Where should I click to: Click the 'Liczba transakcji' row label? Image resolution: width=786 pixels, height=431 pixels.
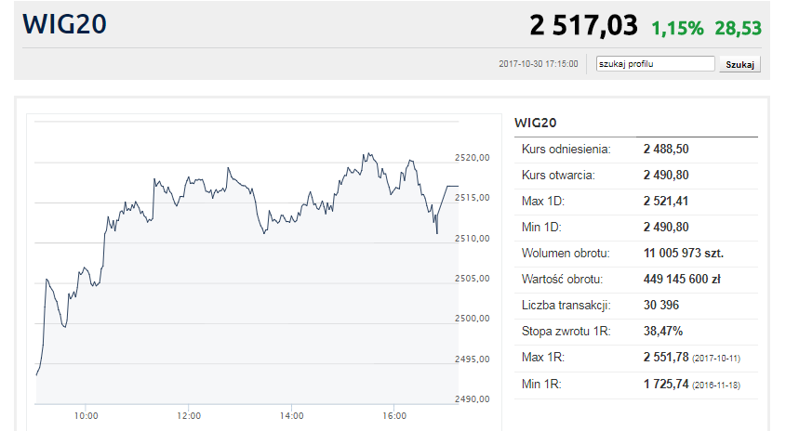(x=566, y=305)
